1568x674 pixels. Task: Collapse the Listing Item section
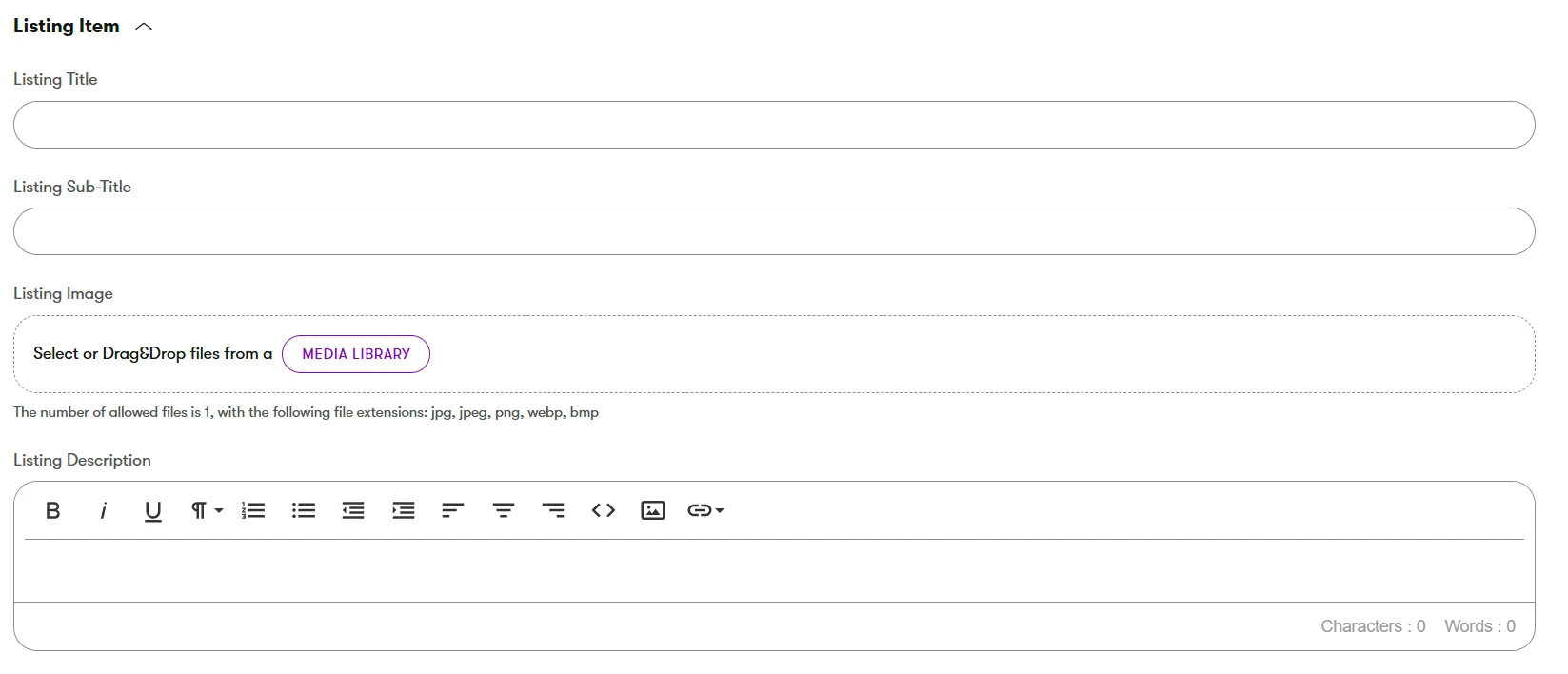145,27
